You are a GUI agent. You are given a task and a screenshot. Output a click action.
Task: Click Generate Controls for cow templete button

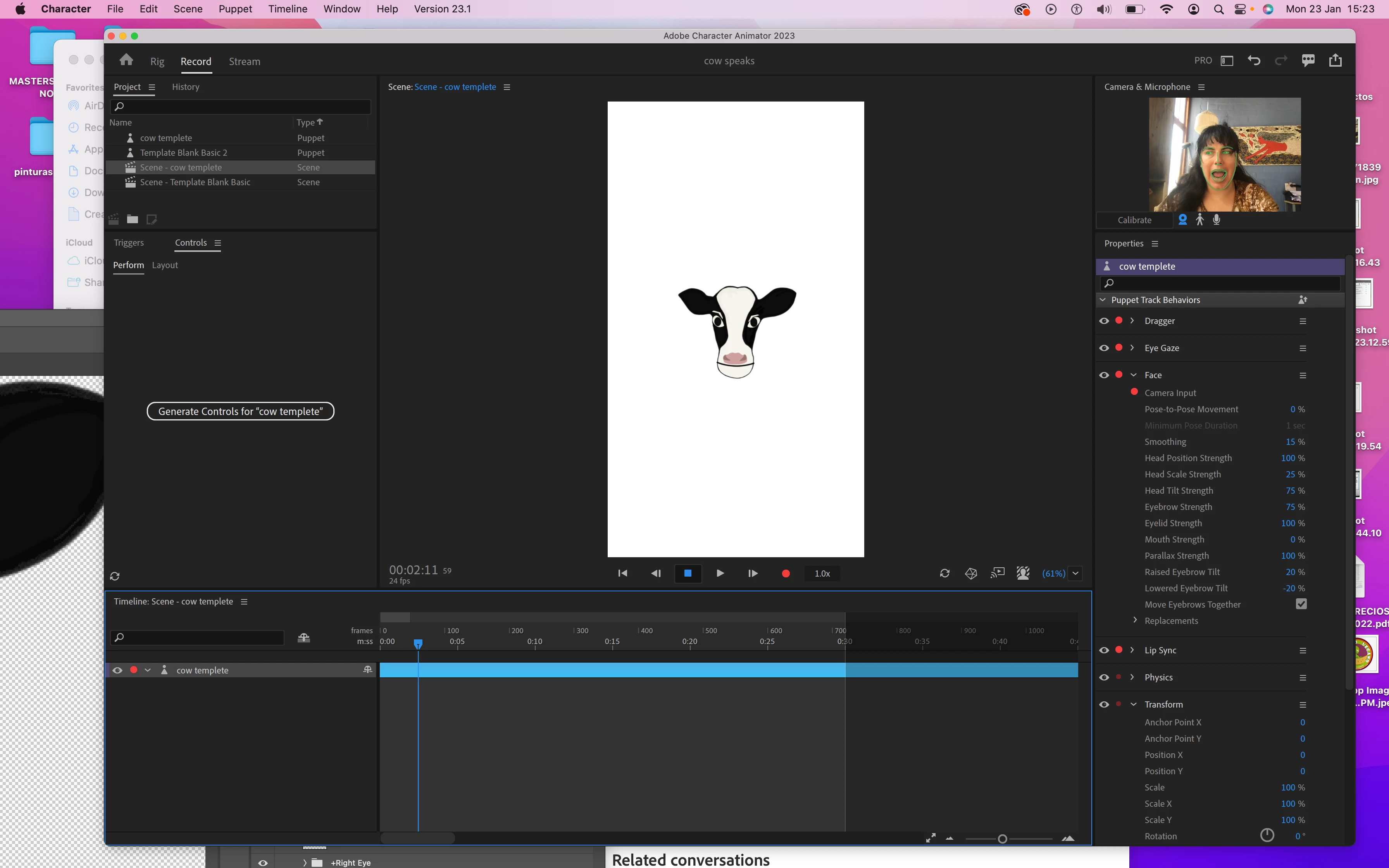point(241,412)
